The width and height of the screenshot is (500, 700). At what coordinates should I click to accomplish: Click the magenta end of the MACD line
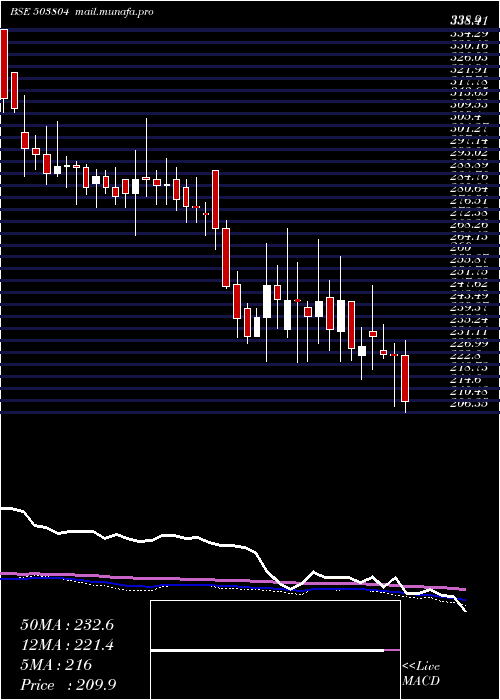[392, 651]
